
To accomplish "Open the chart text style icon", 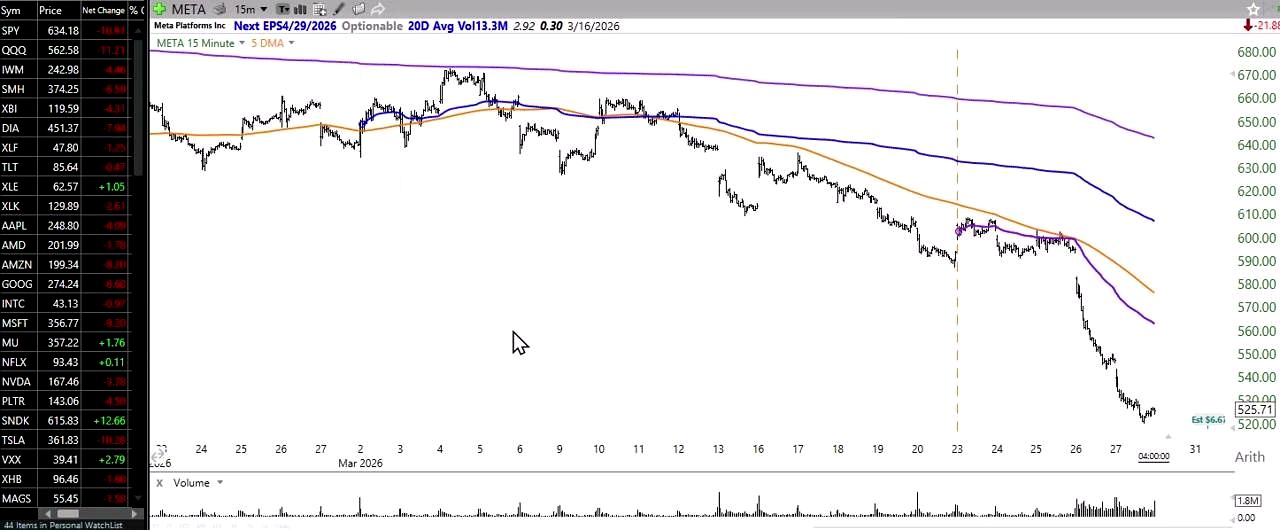I will click(x=283, y=9).
